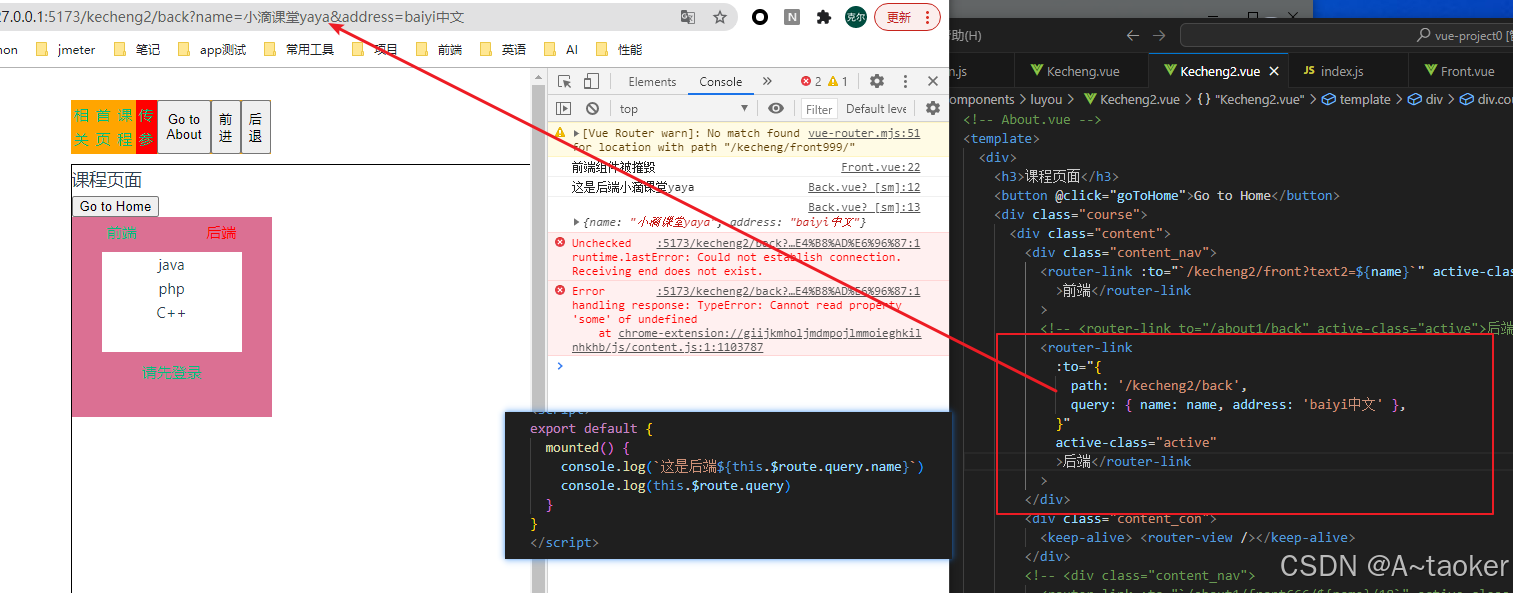Click the 后退 back button on page
Image resolution: width=1513 pixels, height=593 pixels.
(x=255, y=127)
